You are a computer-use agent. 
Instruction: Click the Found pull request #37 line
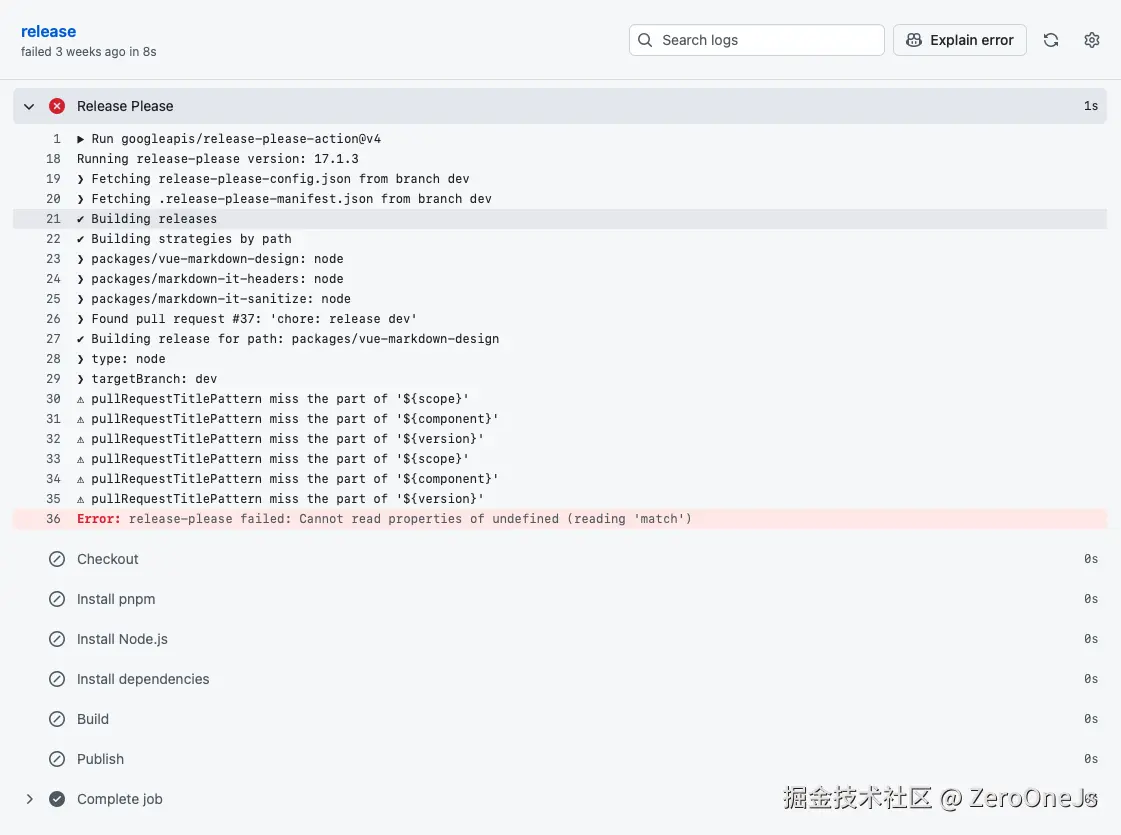tap(560, 319)
